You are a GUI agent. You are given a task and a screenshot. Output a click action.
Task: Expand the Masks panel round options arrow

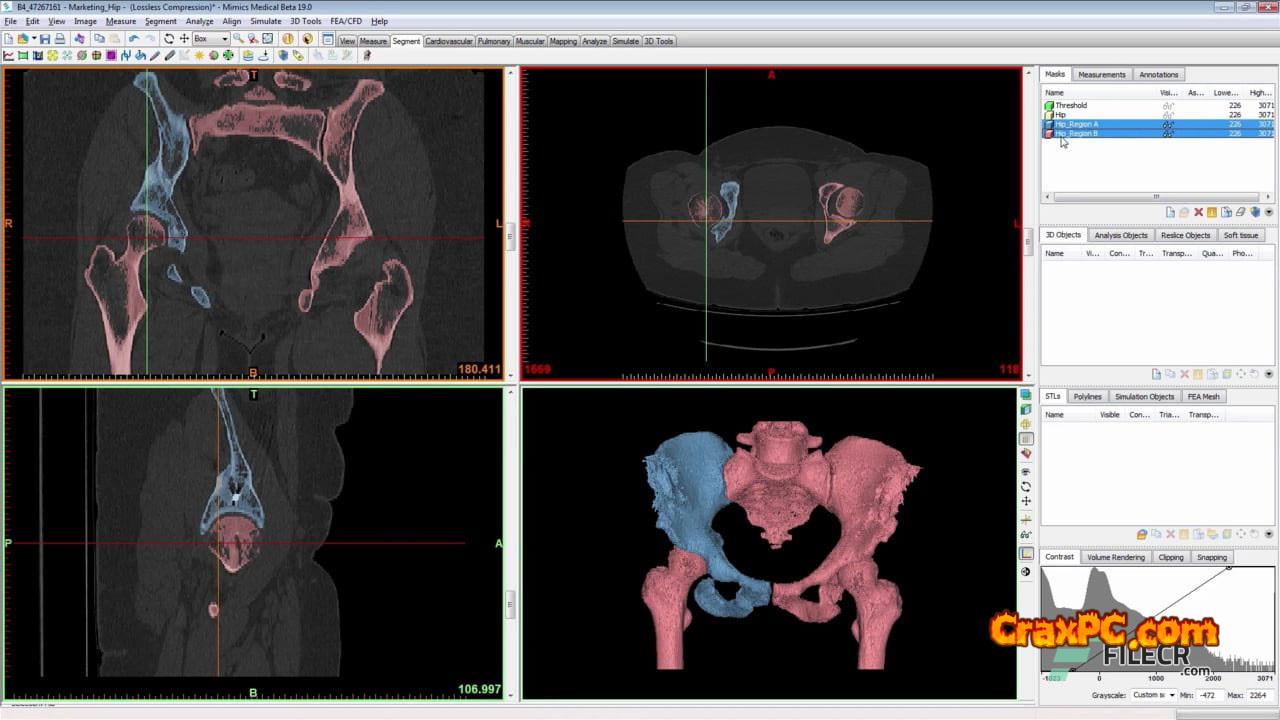1269,212
